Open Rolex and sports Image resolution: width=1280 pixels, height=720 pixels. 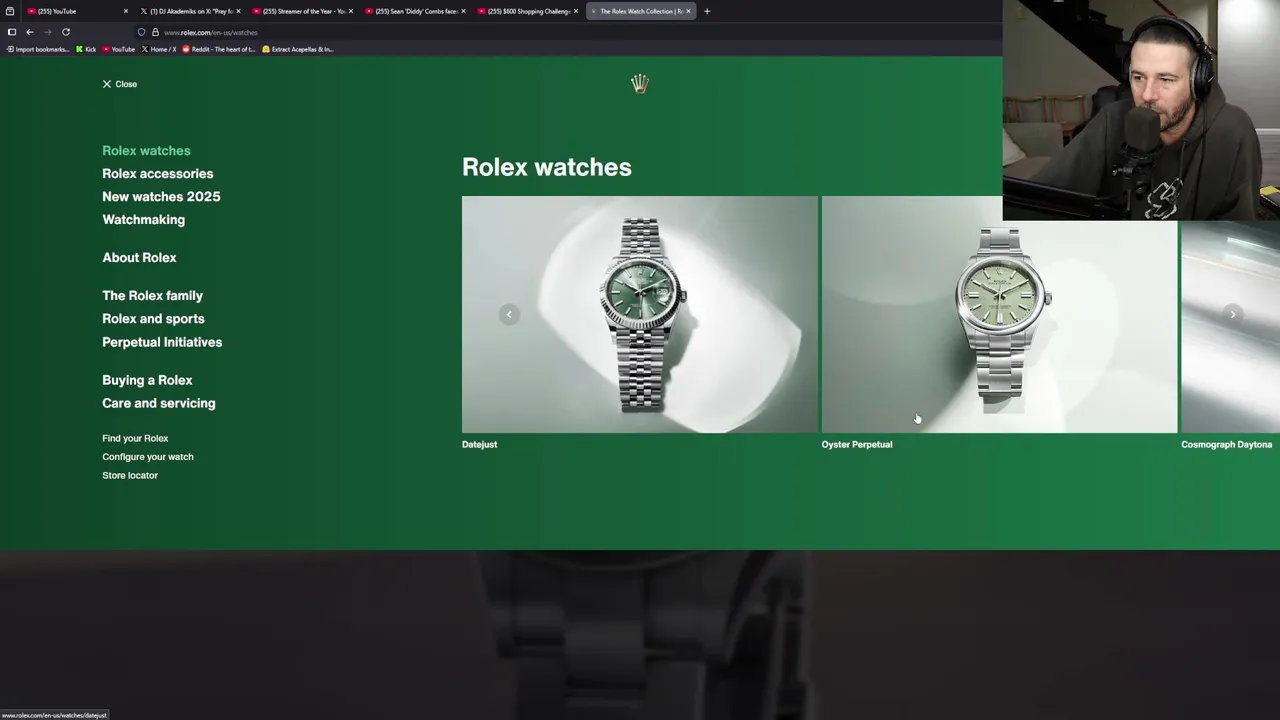pos(153,319)
